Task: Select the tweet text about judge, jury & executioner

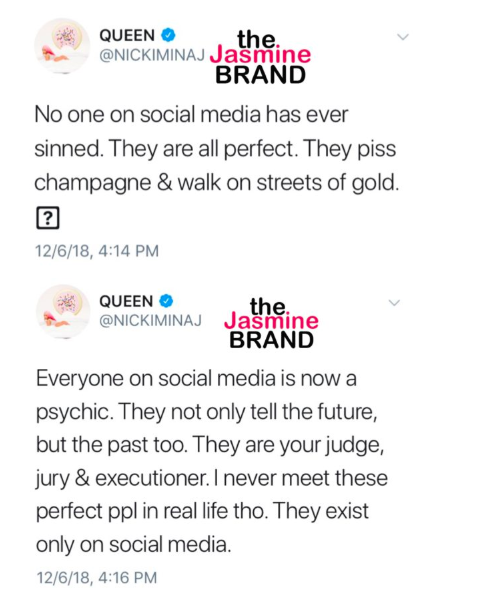Action: point(211,461)
